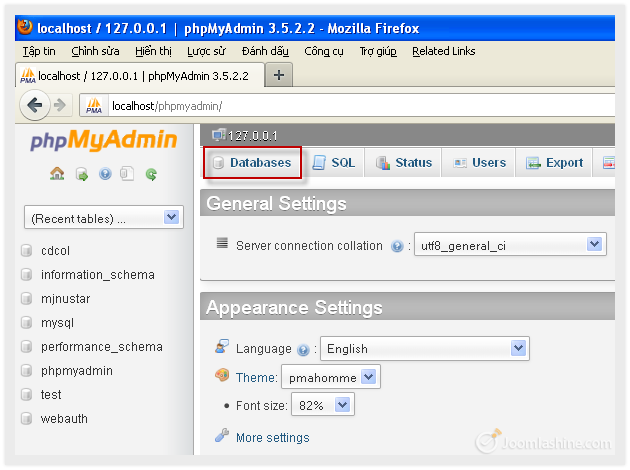Open a new Firefox tab with plus
This screenshot has height=470, width=630.
[x=279, y=75]
